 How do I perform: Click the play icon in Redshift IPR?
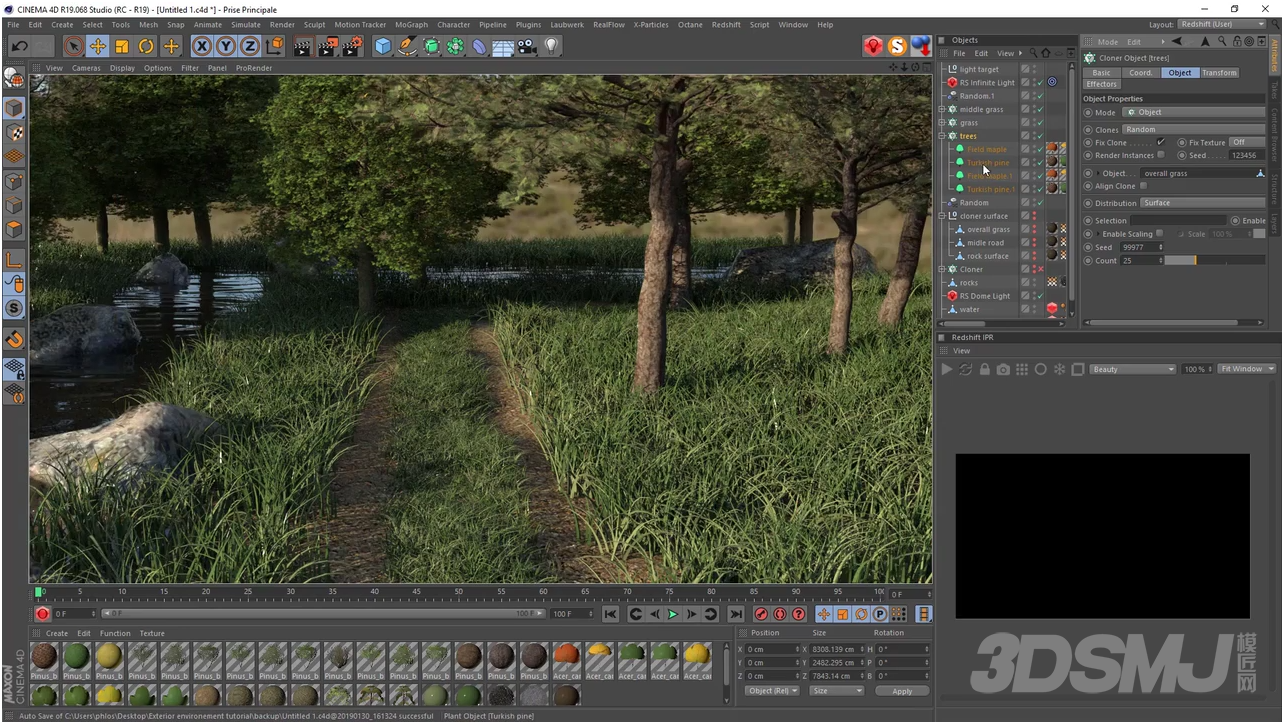tap(947, 369)
